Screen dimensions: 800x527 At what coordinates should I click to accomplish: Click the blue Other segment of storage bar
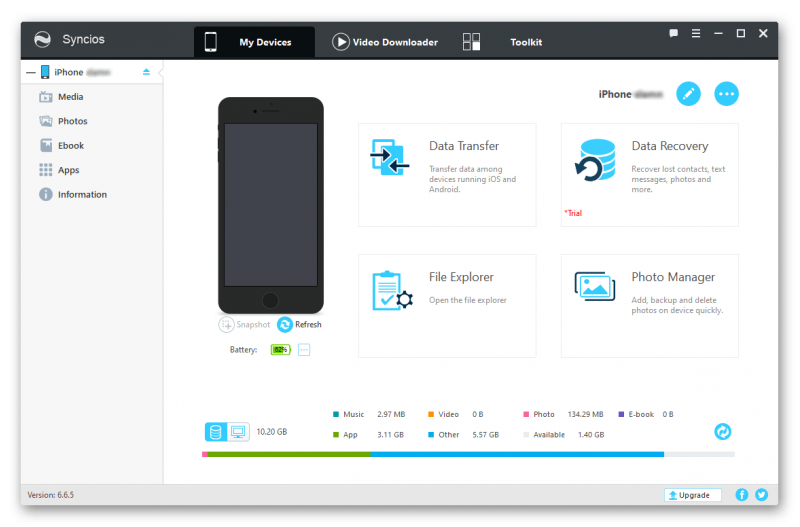[x=517, y=454]
